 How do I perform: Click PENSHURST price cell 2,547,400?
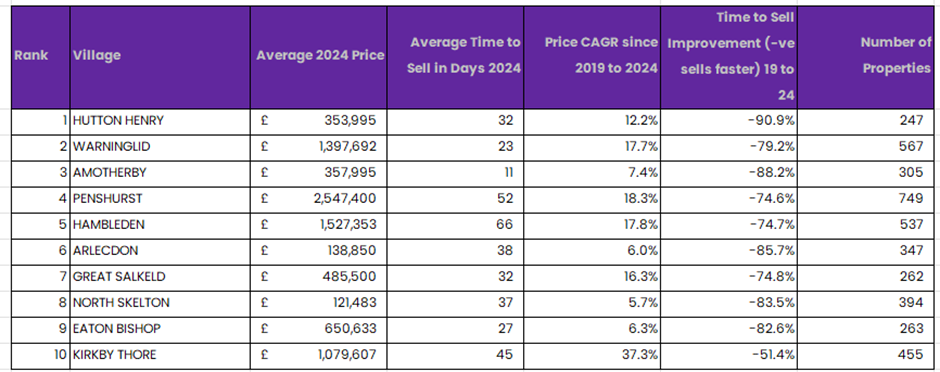pos(319,199)
